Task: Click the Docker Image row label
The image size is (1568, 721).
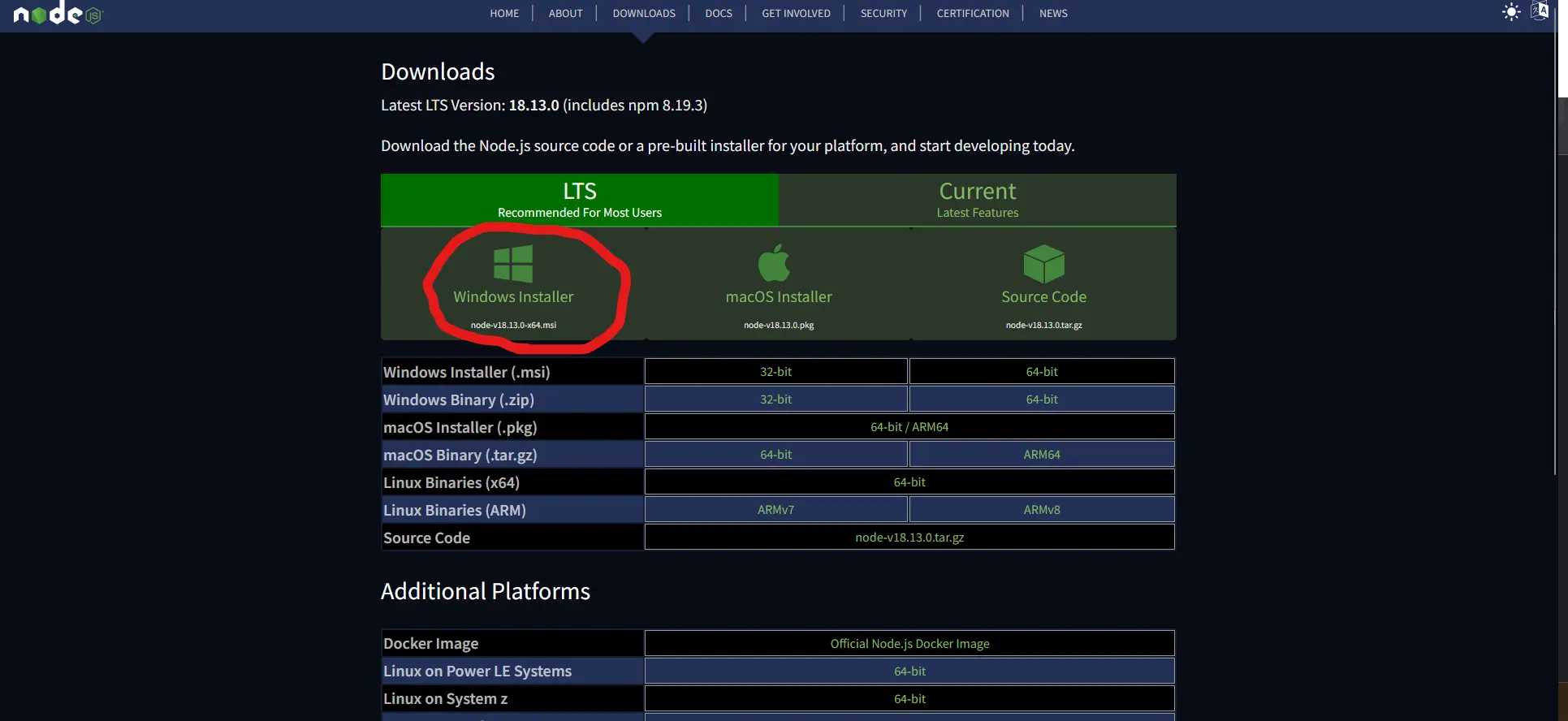Action: point(430,643)
